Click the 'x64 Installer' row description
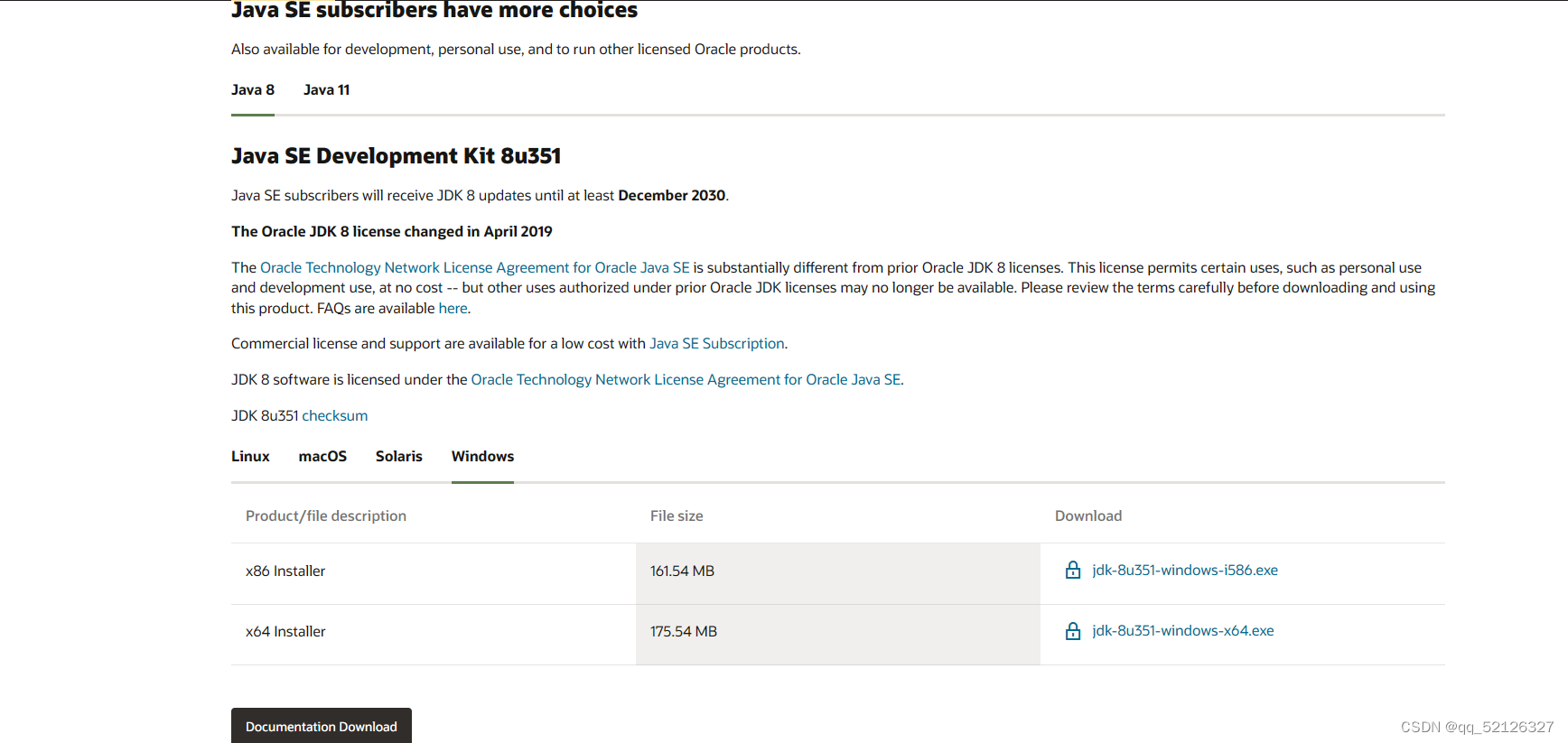The width and height of the screenshot is (1568, 743). click(x=285, y=631)
